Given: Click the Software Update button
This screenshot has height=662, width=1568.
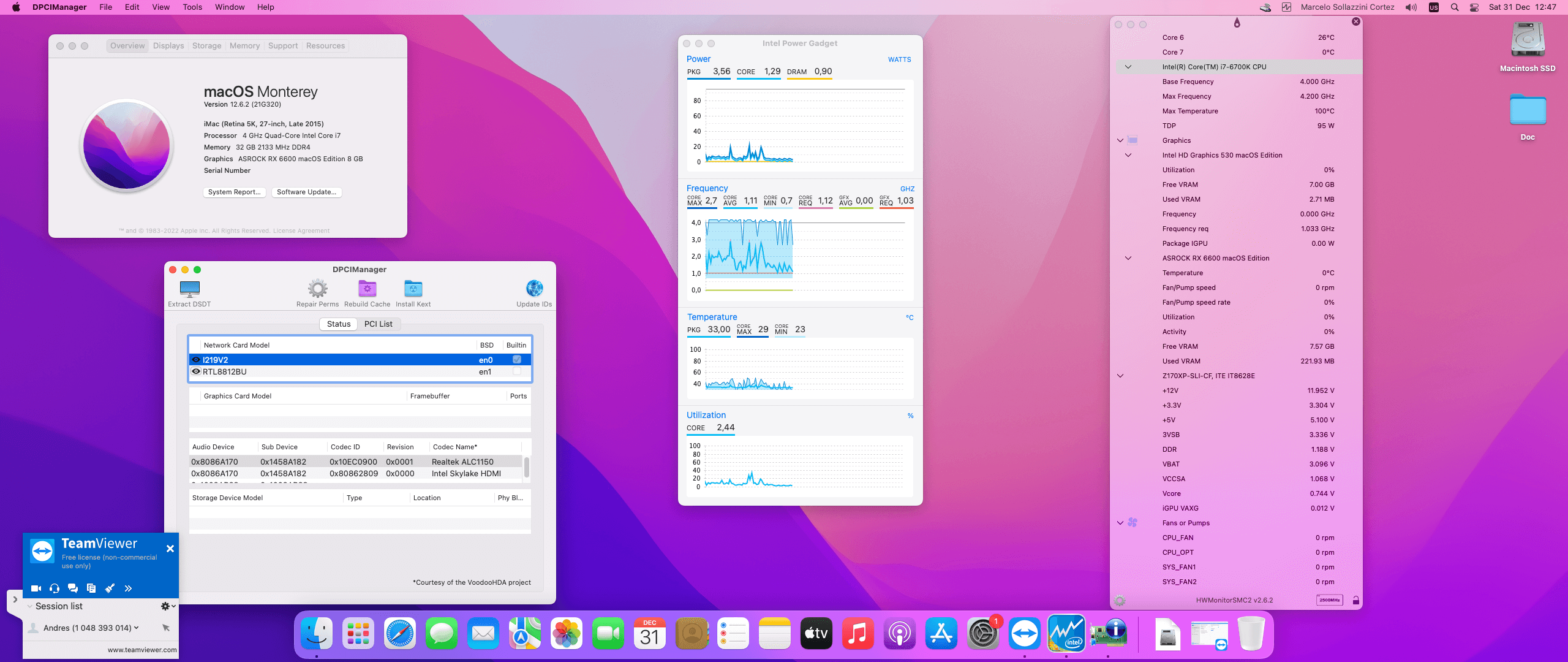Looking at the screenshot, I should coord(306,192).
